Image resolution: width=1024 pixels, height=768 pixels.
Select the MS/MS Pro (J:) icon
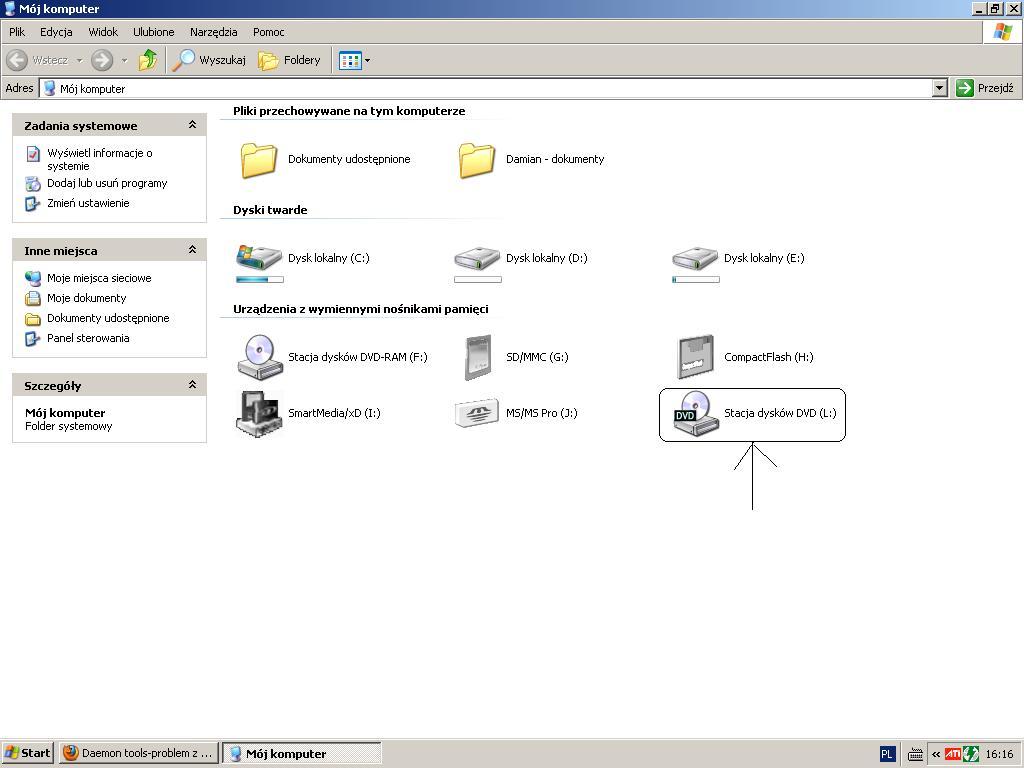[x=477, y=413]
